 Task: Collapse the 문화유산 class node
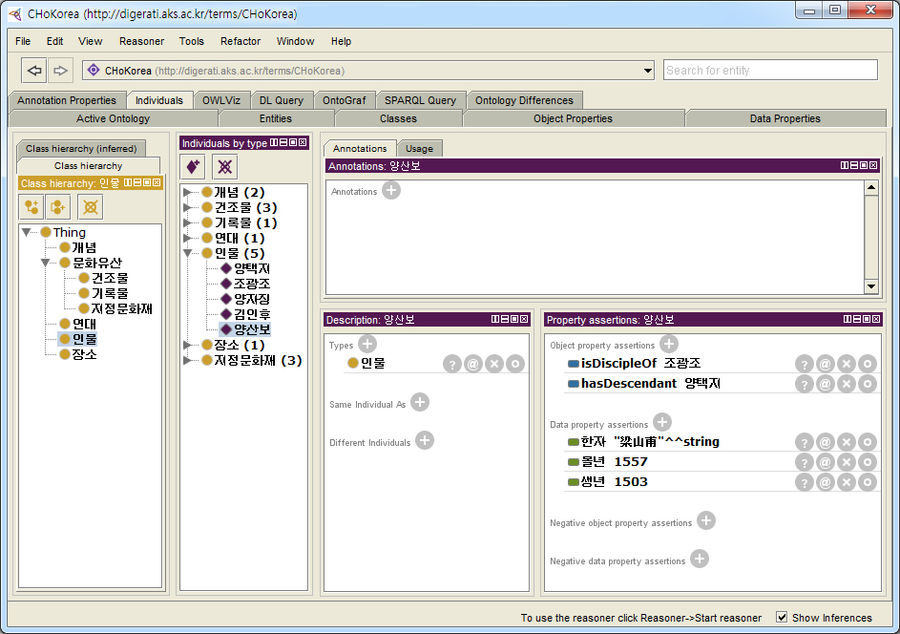click(x=46, y=262)
